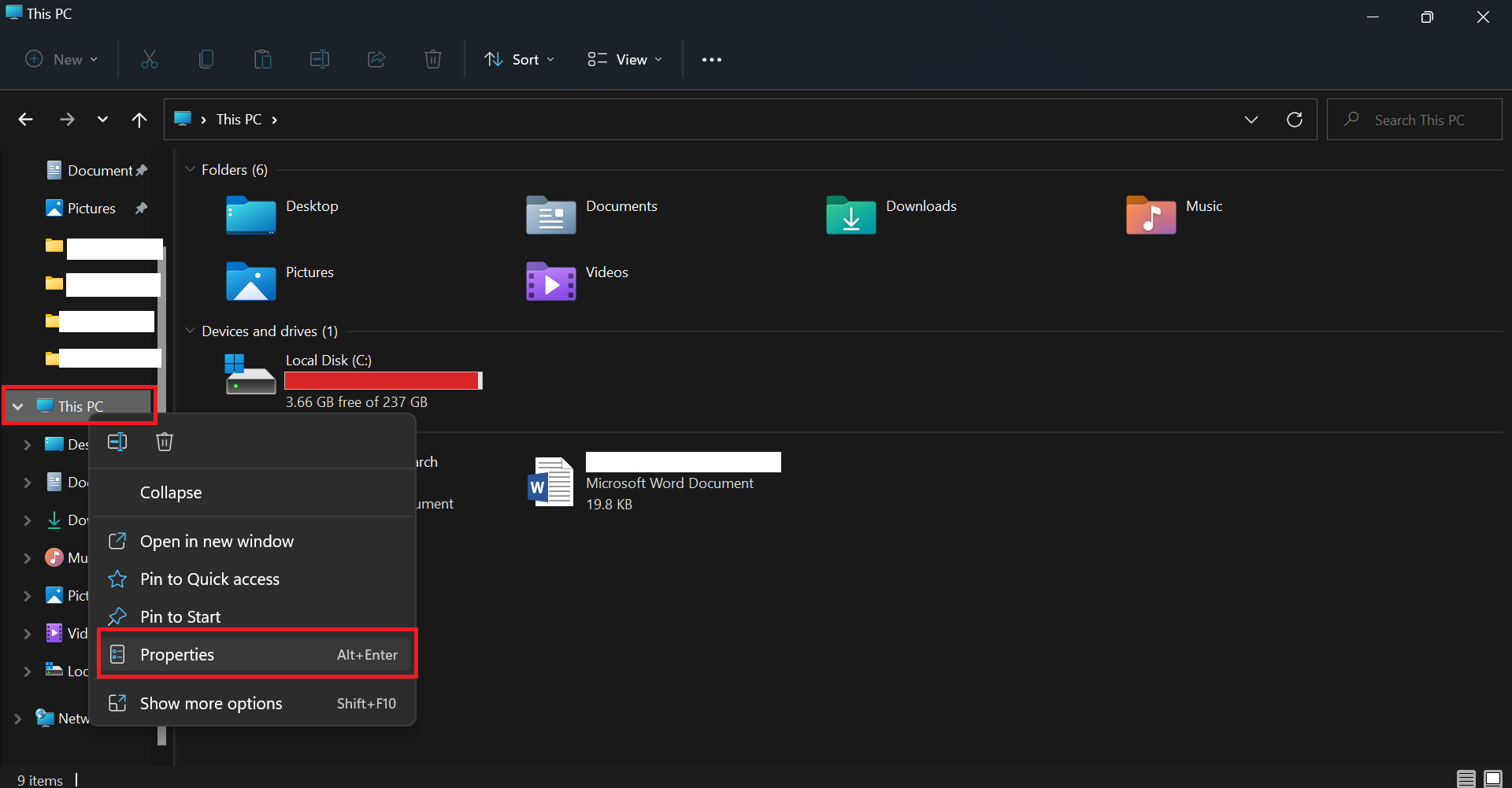Click the Share icon in toolbar
Screen dimensions: 1512x788
(376, 60)
